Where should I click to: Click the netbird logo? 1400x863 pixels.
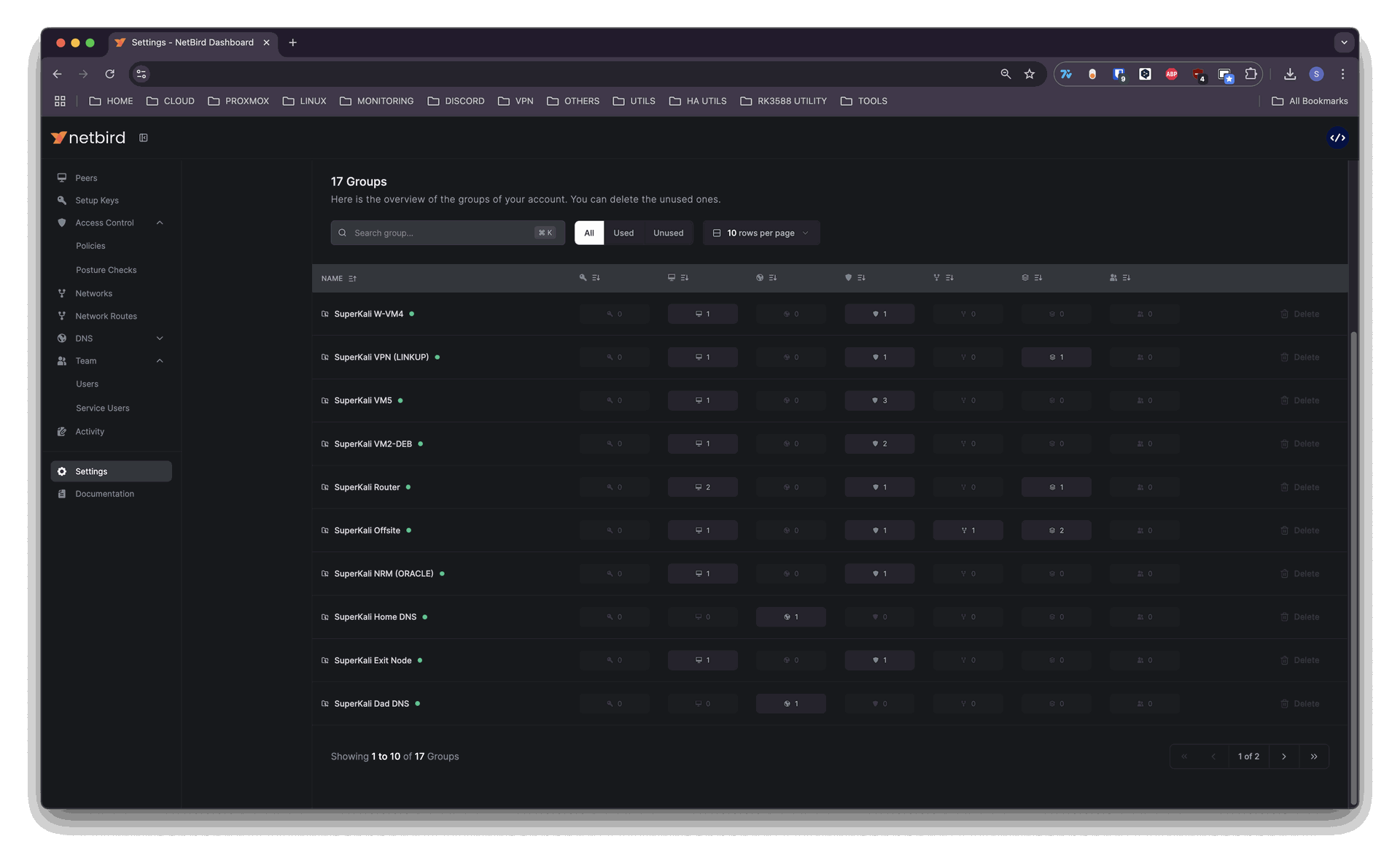(87, 137)
